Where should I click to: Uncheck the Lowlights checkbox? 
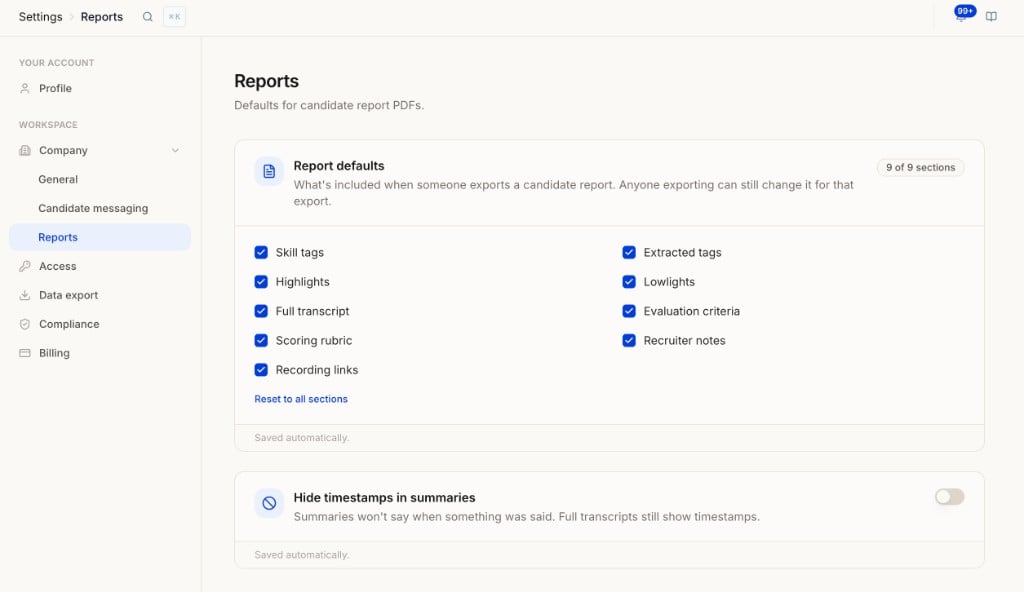(629, 282)
